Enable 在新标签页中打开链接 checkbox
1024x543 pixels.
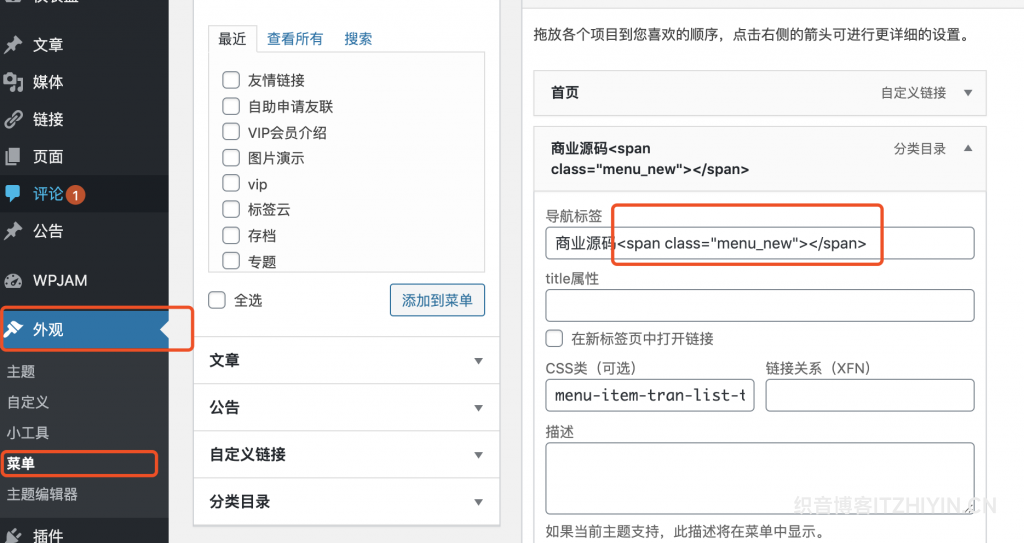tap(554, 338)
